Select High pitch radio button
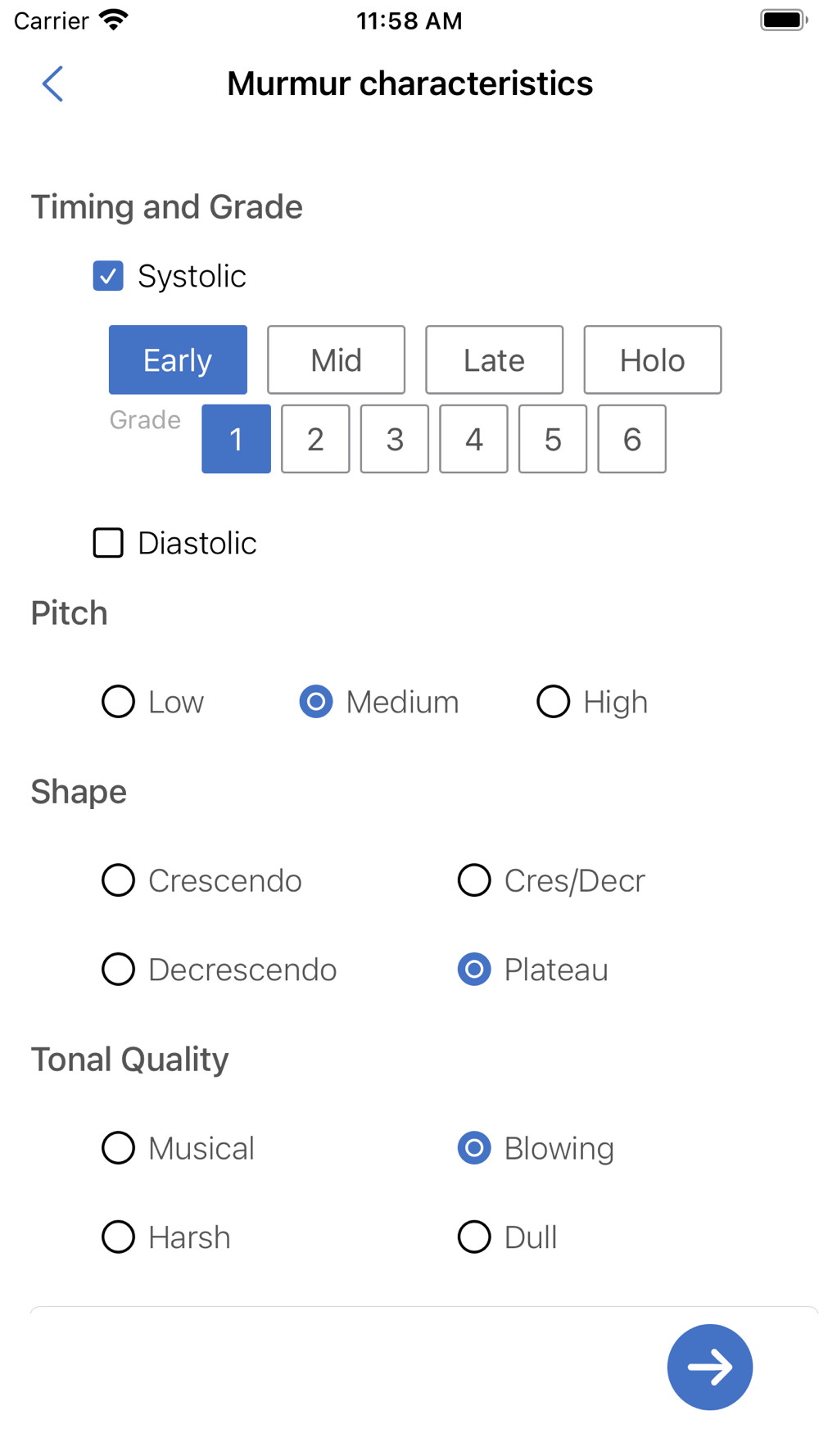Screen dimensions: 819x1456 (554, 702)
